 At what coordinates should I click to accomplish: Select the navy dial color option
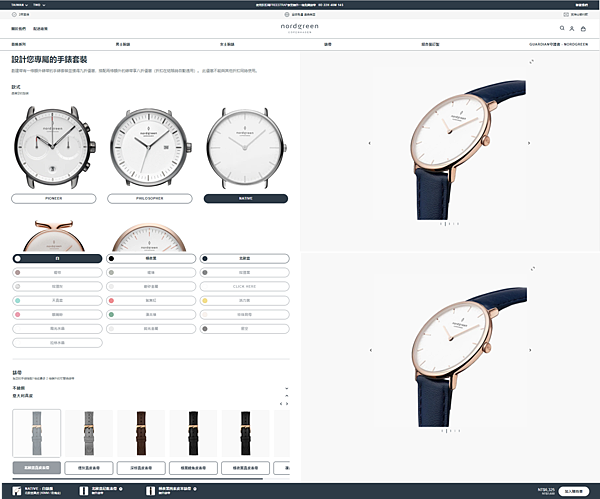point(245,259)
